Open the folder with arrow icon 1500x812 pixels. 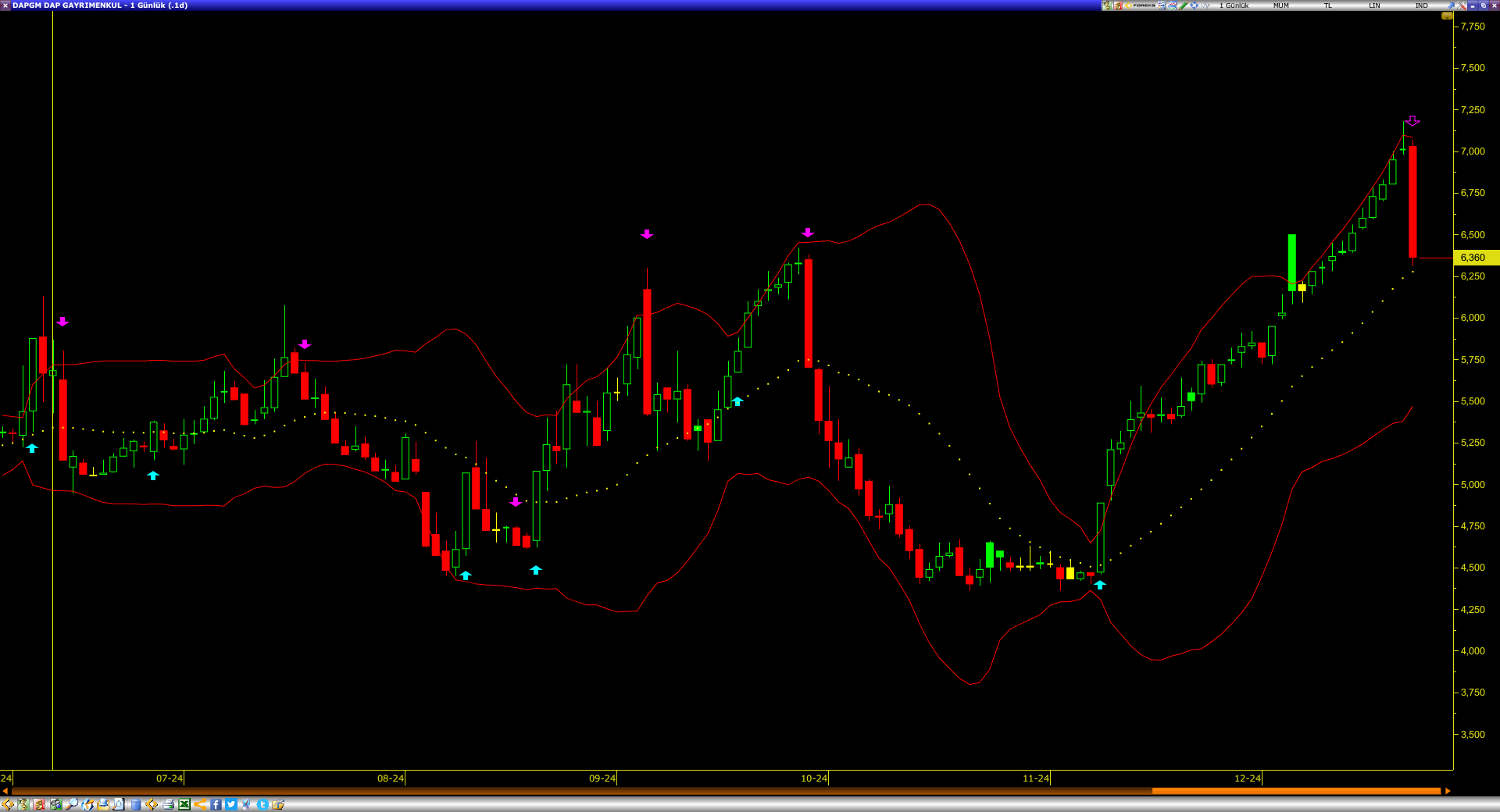pyautogui.click(x=278, y=804)
